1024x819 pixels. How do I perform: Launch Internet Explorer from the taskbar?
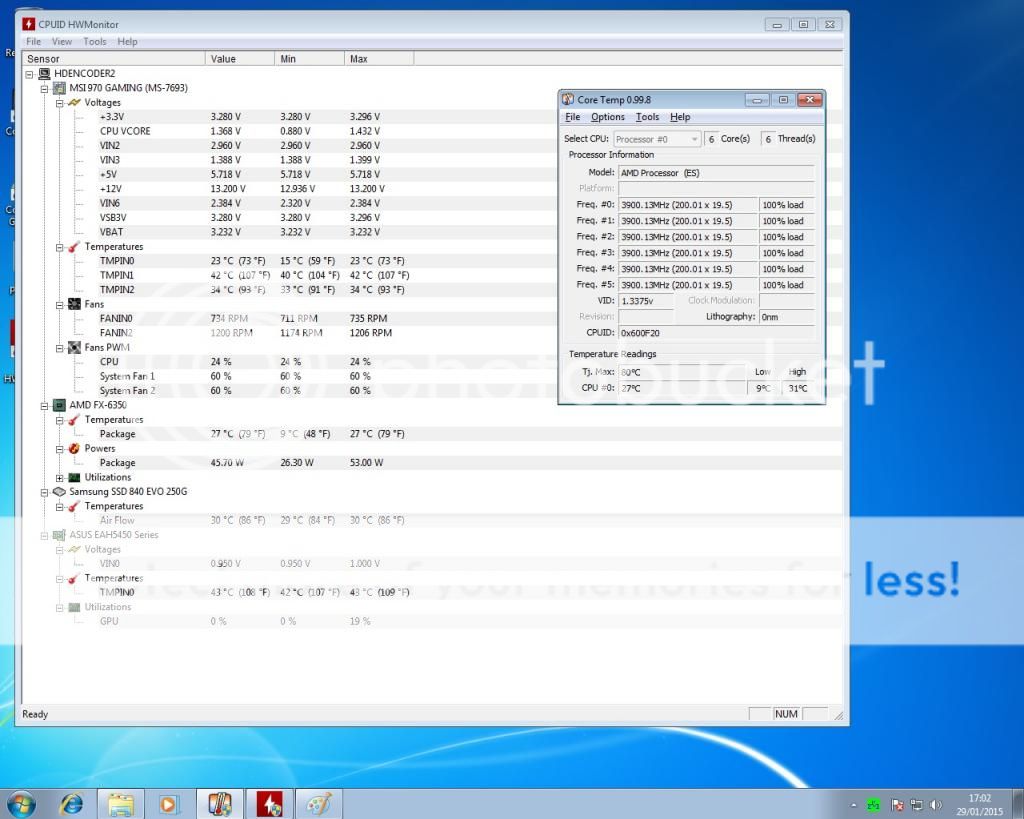point(72,804)
